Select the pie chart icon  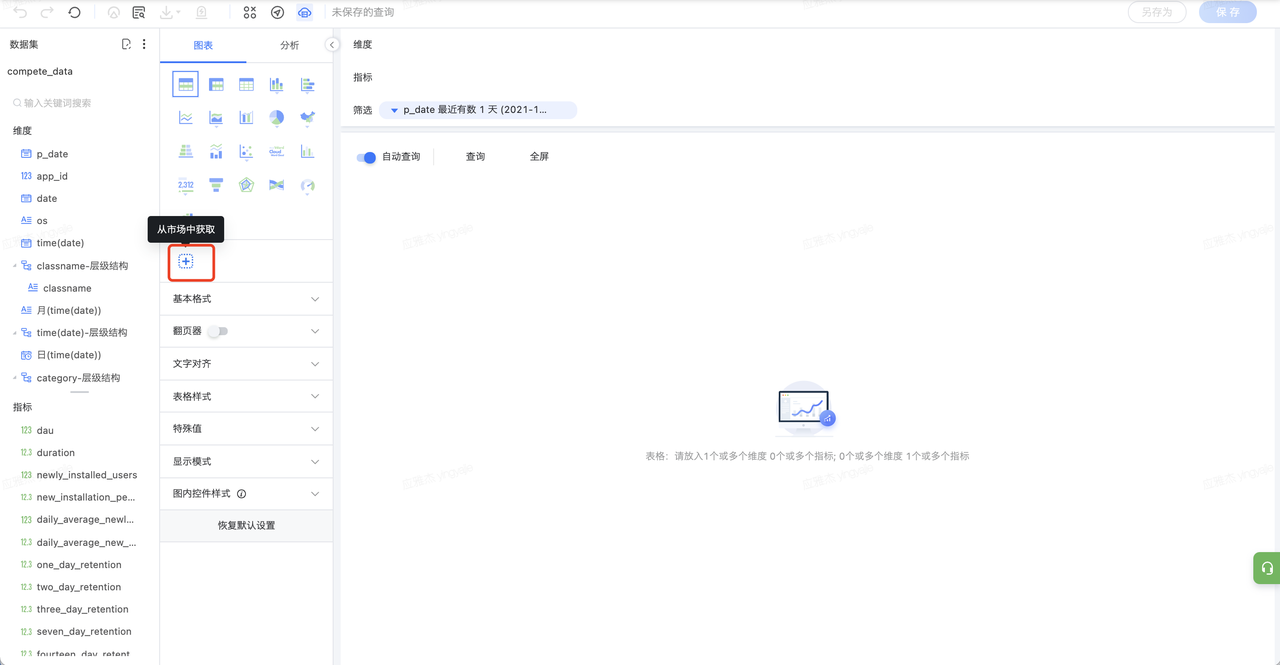point(277,118)
